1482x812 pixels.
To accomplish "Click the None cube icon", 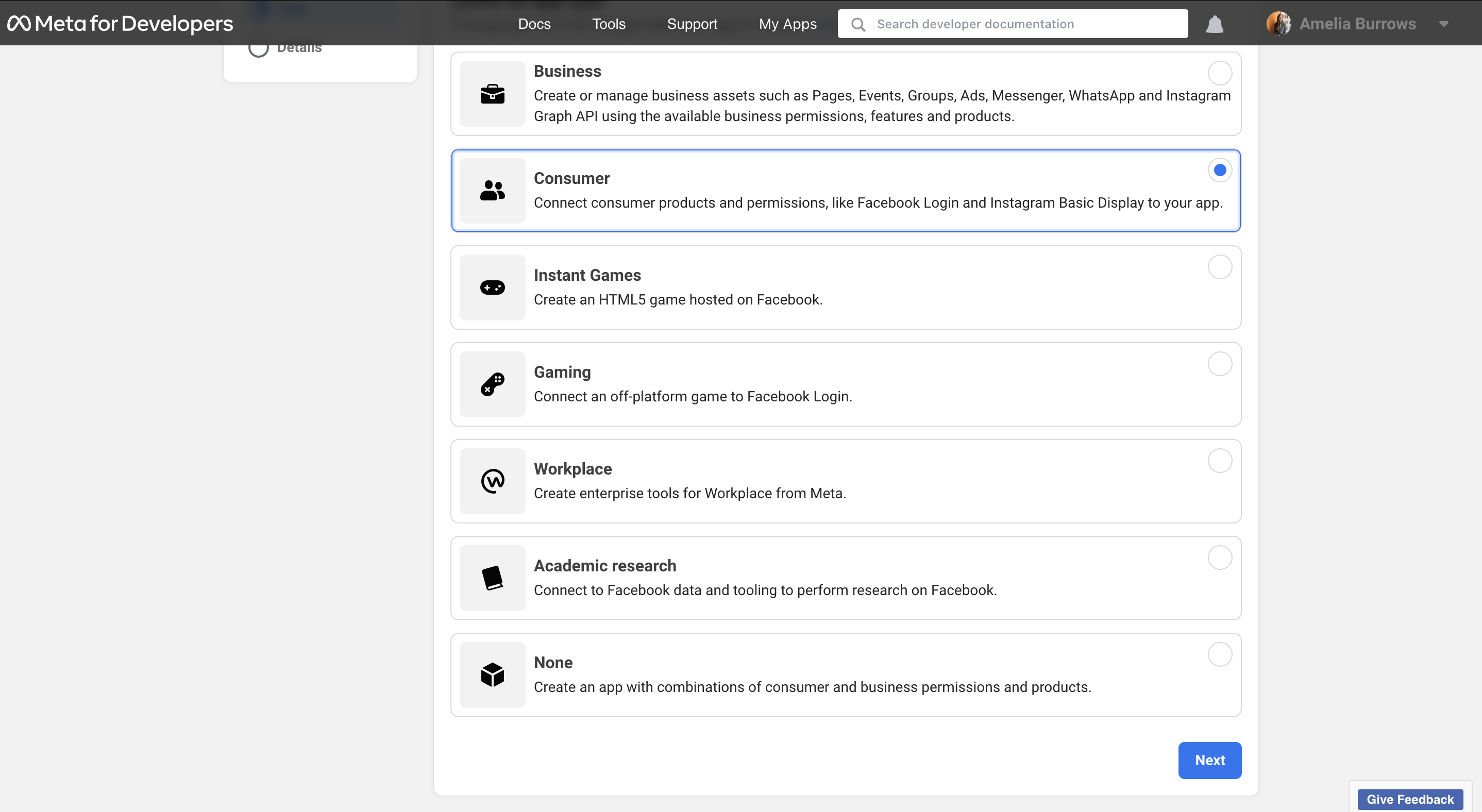I will tap(492, 674).
